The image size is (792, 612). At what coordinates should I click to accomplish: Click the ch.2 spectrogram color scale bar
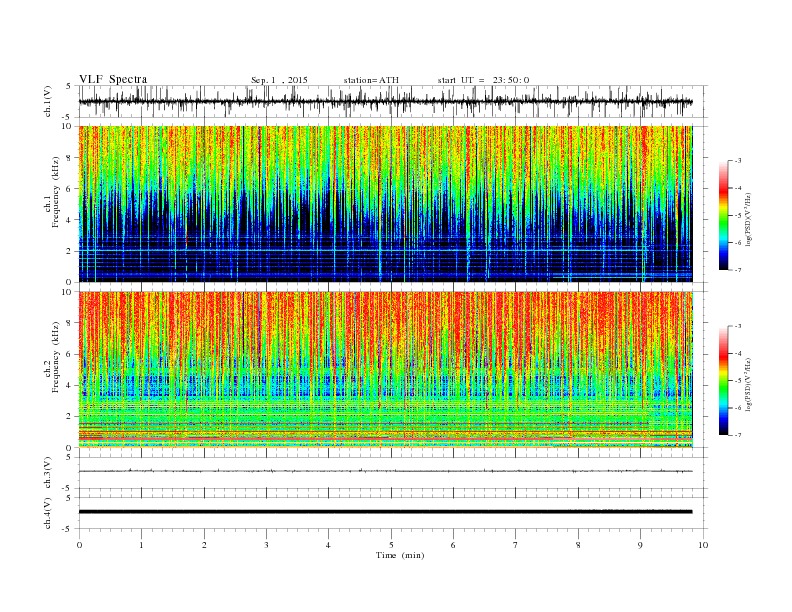[x=723, y=381]
